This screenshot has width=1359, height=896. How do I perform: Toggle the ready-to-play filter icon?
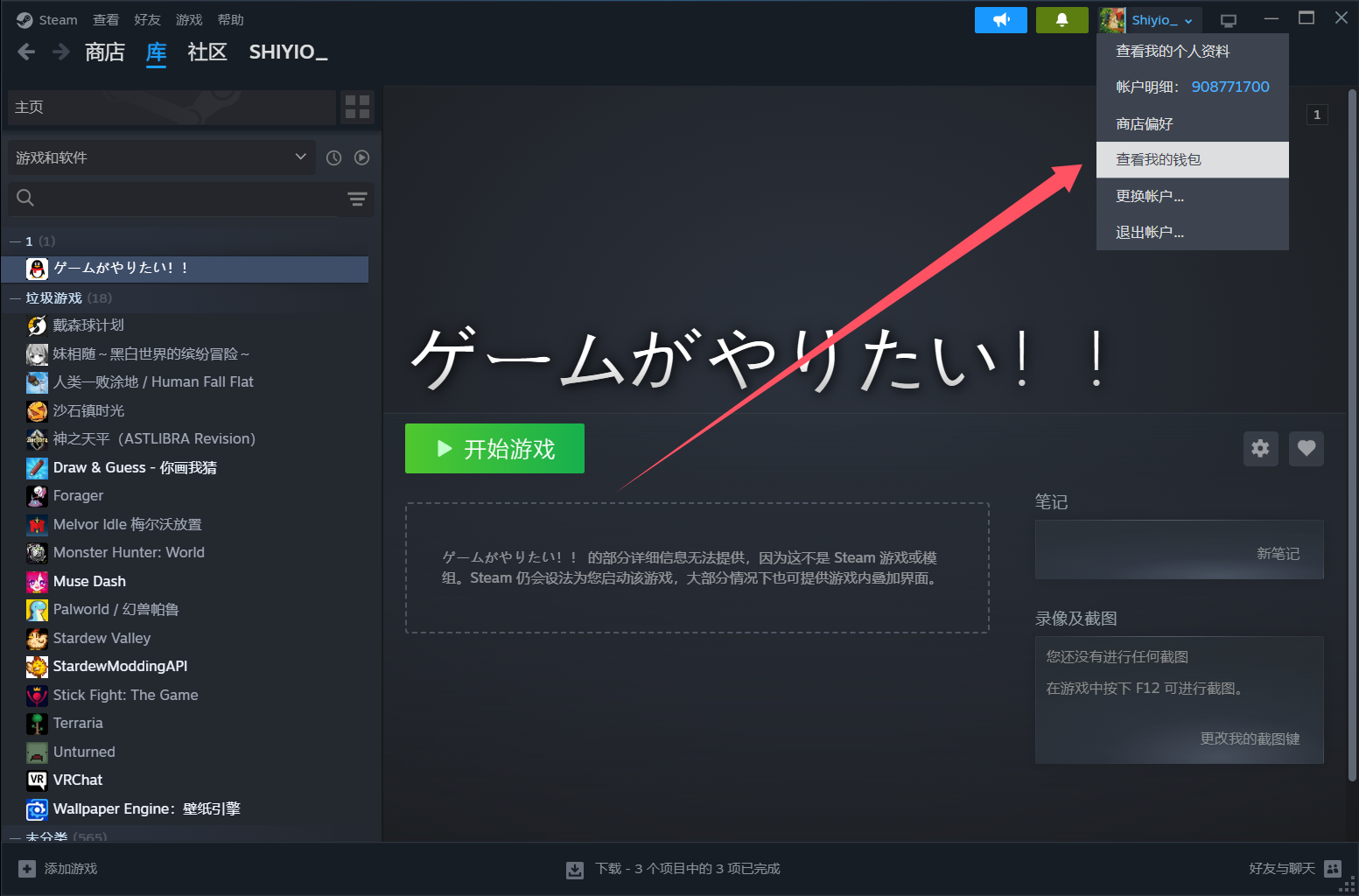pyautogui.click(x=361, y=157)
